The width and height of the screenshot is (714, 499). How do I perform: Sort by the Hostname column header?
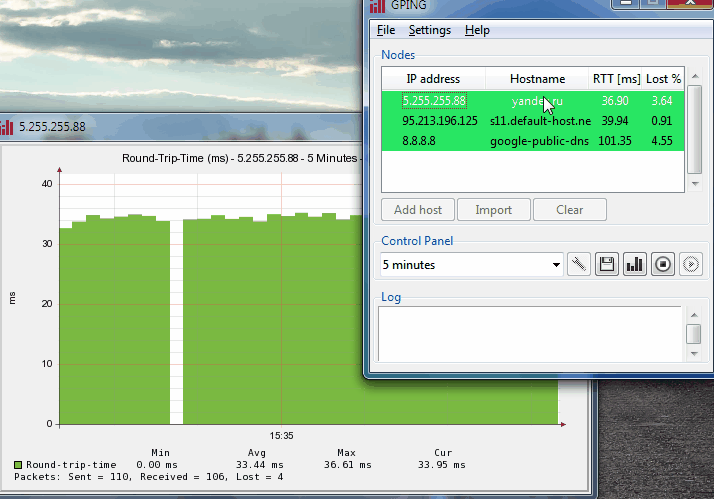[537, 79]
